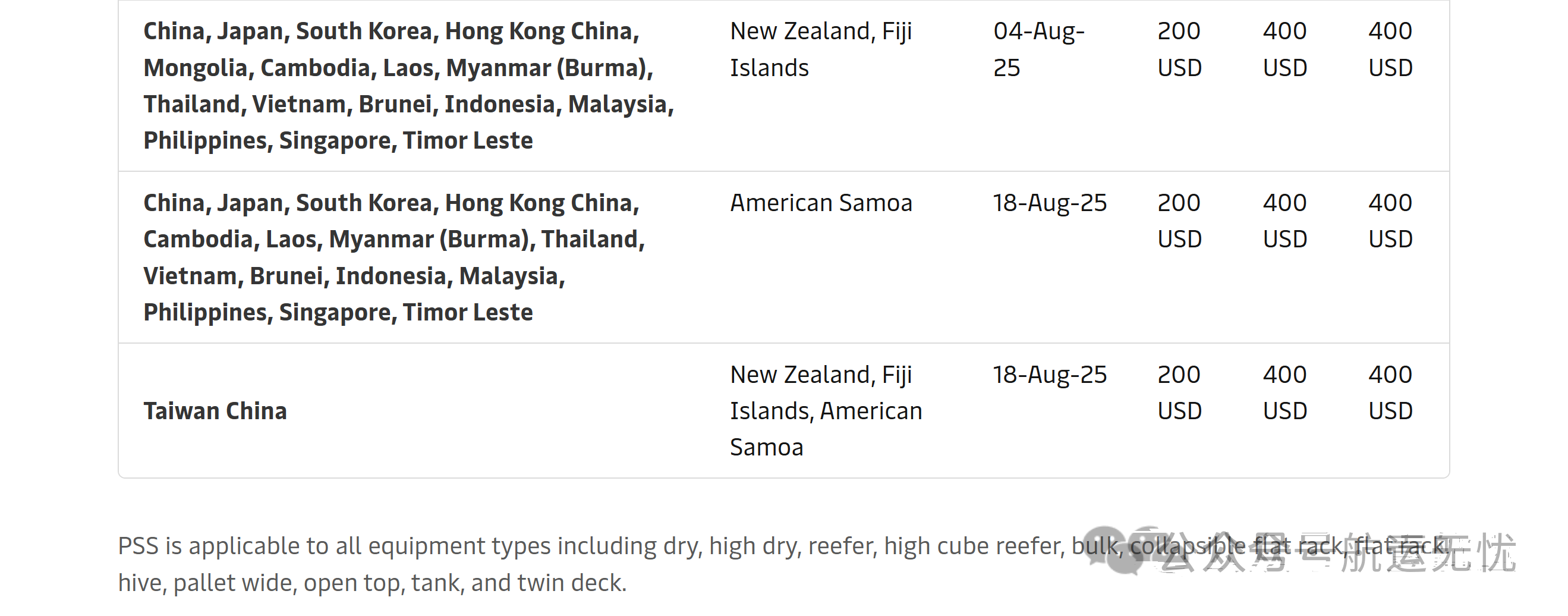Click the 04-Aug-25 effective date
Image resolution: width=1568 pixels, height=616 pixels.
(1038, 49)
